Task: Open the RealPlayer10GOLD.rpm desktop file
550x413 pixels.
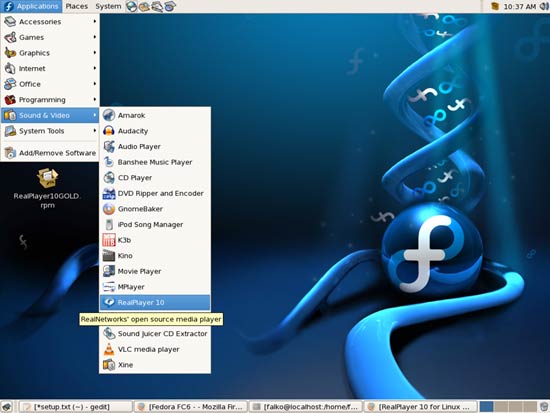Action: click(x=47, y=188)
